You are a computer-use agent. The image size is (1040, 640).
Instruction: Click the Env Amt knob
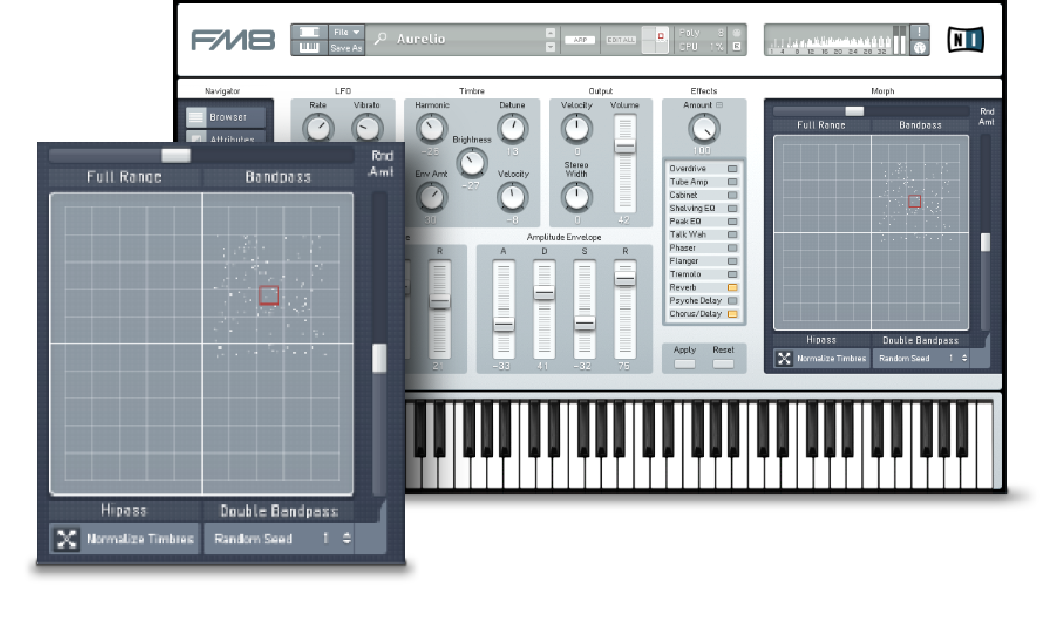coord(431,196)
